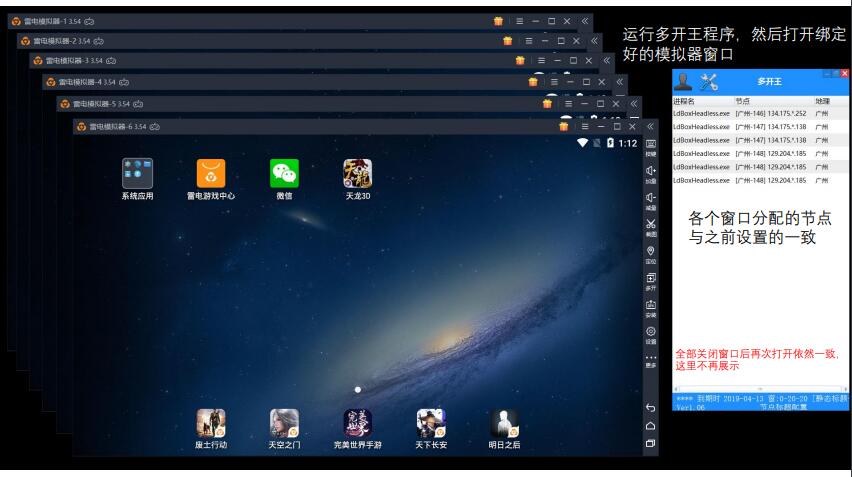Image resolution: width=852 pixels, height=477 pixels.
Task: Tap the Android back arrow in sidebar
Action: pyautogui.click(x=650, y=407)
